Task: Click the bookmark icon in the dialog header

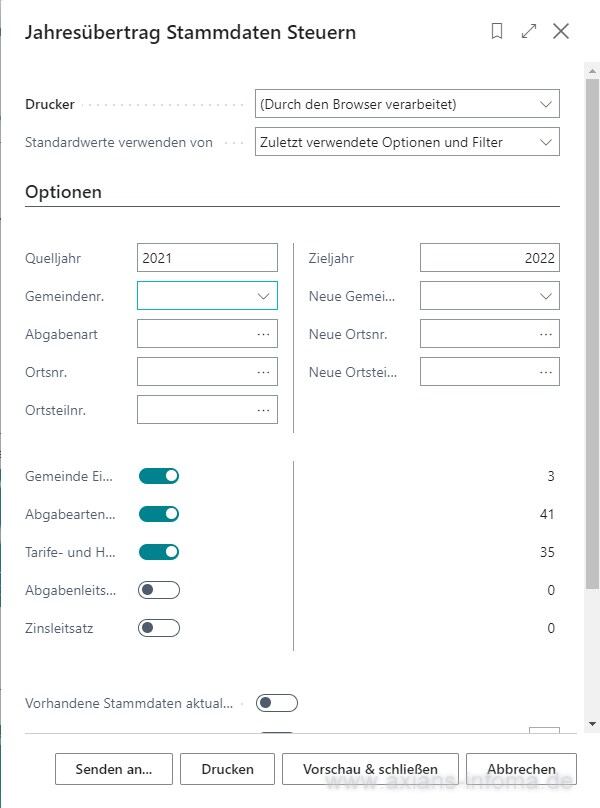Action: pos(497,32)
